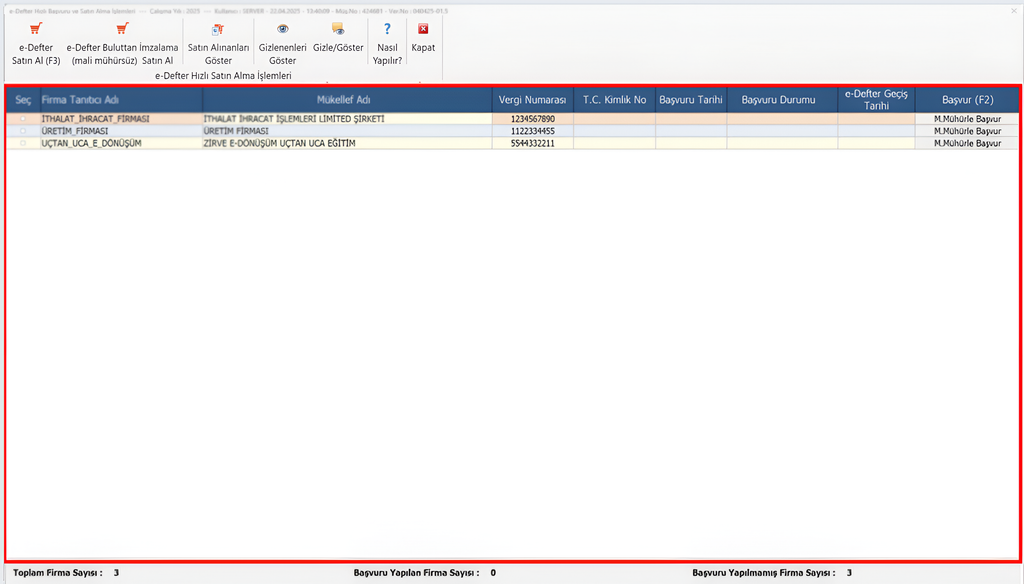Viewport: 1024px width, 584px height.
Task: Show purchased items via Satın Alınanları Göster
Action: click(x=218, y=43)
